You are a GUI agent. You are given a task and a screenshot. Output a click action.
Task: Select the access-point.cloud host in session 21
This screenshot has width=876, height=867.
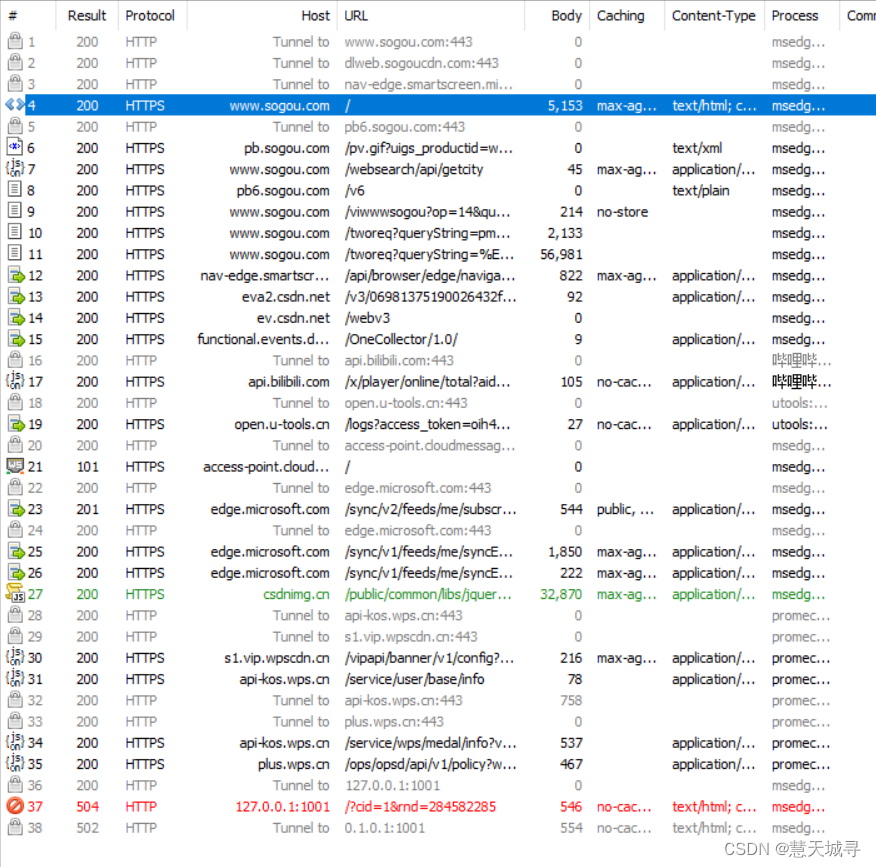266,466
